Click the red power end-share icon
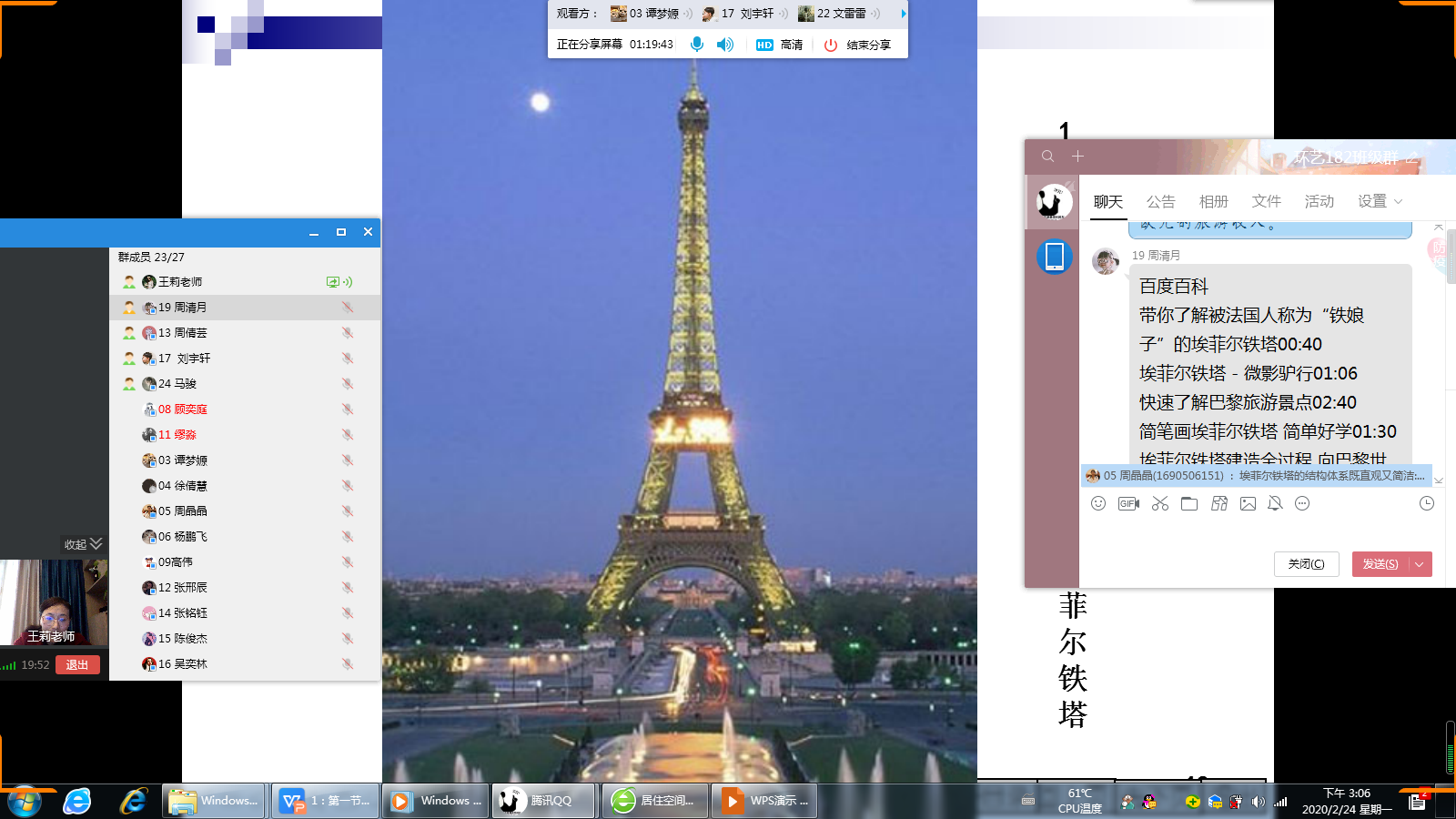This screenshot has height=819, width=1456. [830, 45]
